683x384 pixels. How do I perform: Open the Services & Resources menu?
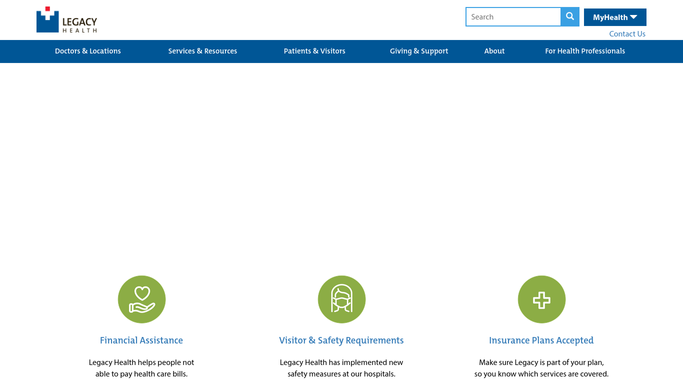203,51
